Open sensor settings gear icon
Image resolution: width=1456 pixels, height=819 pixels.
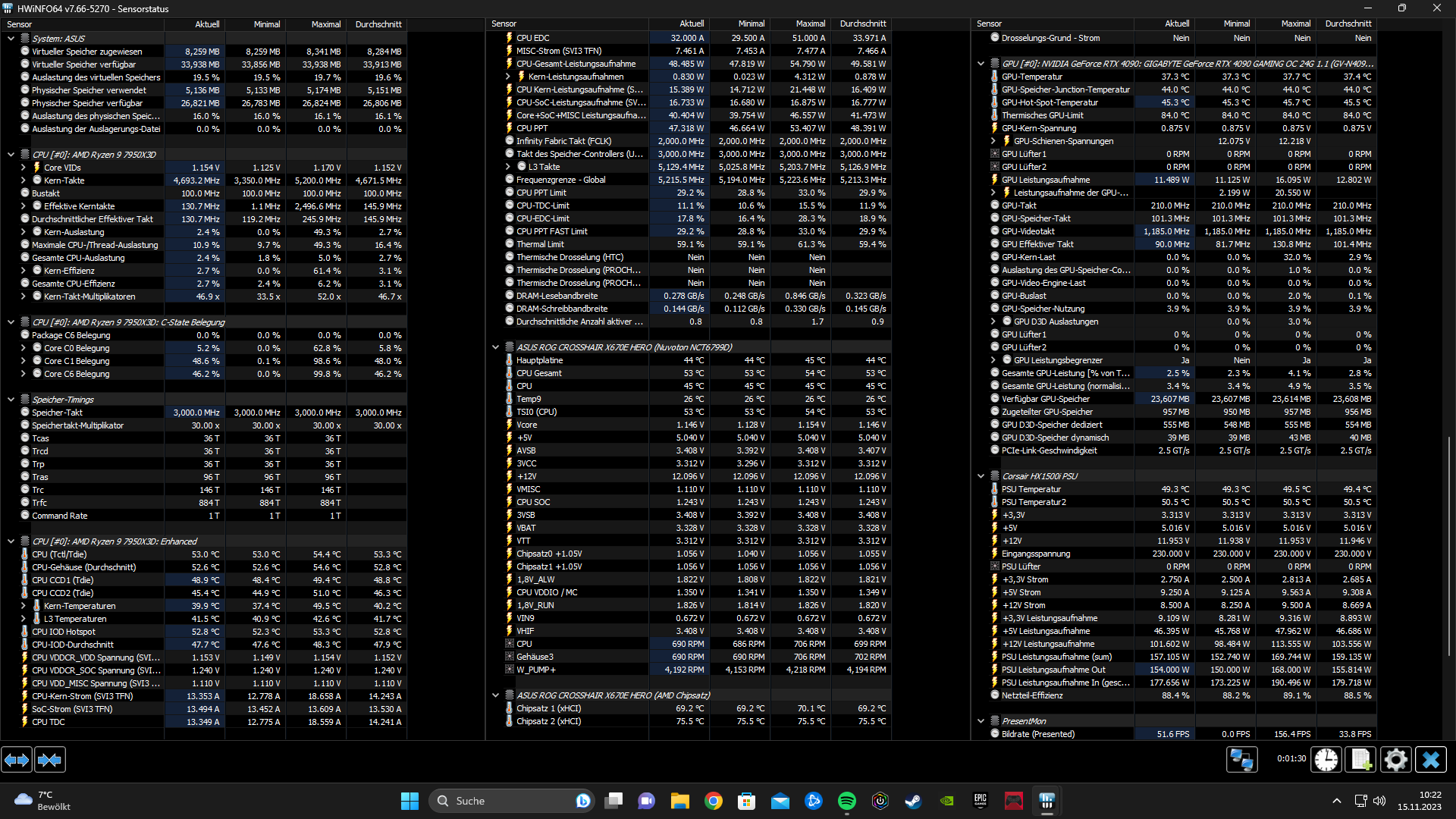point(1395,759)
